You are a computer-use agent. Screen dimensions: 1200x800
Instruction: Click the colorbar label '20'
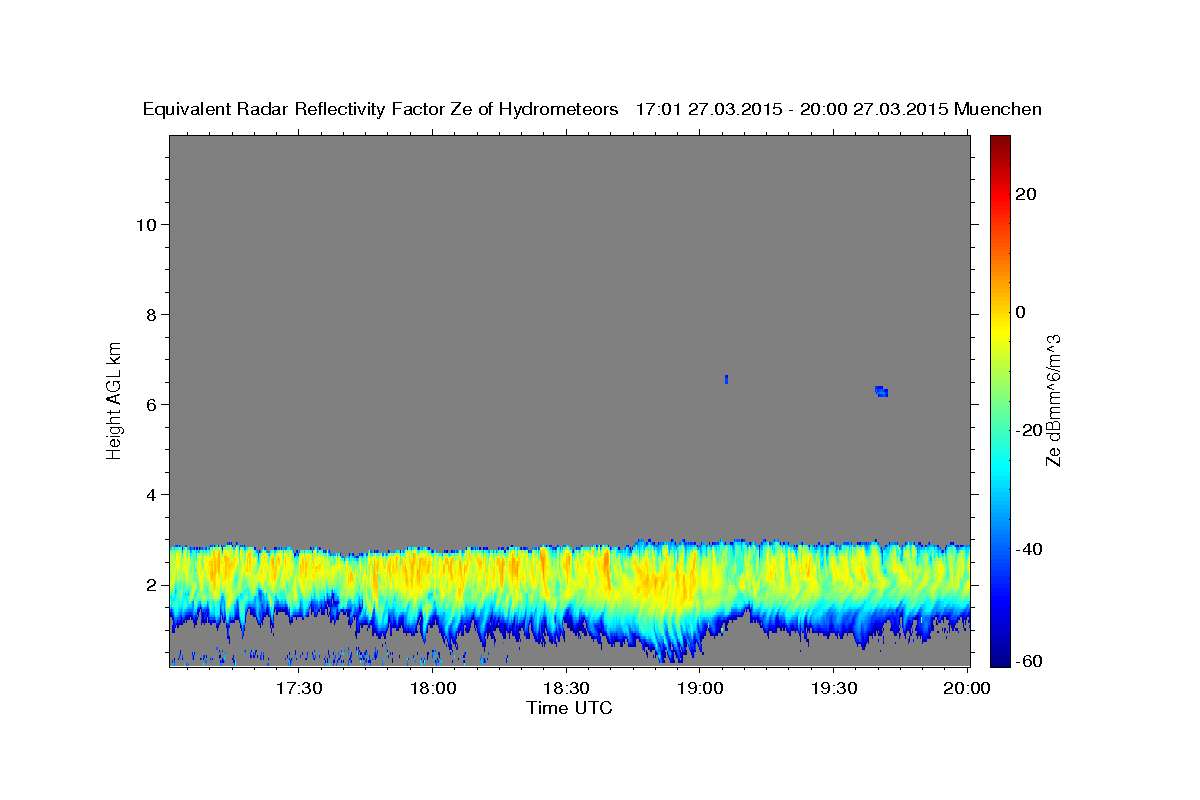point(1025,194)
